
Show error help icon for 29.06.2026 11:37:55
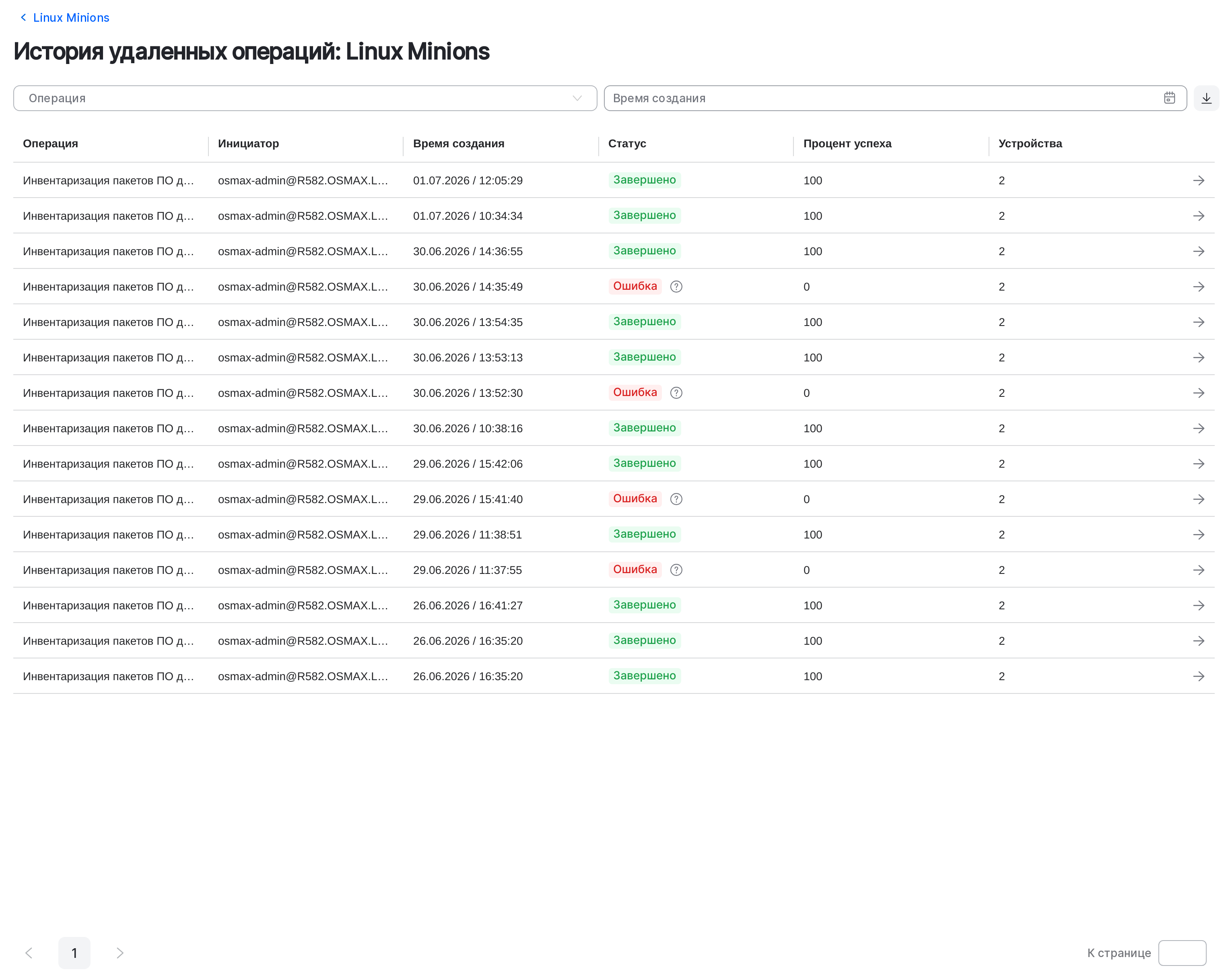[x=676, y=569]
